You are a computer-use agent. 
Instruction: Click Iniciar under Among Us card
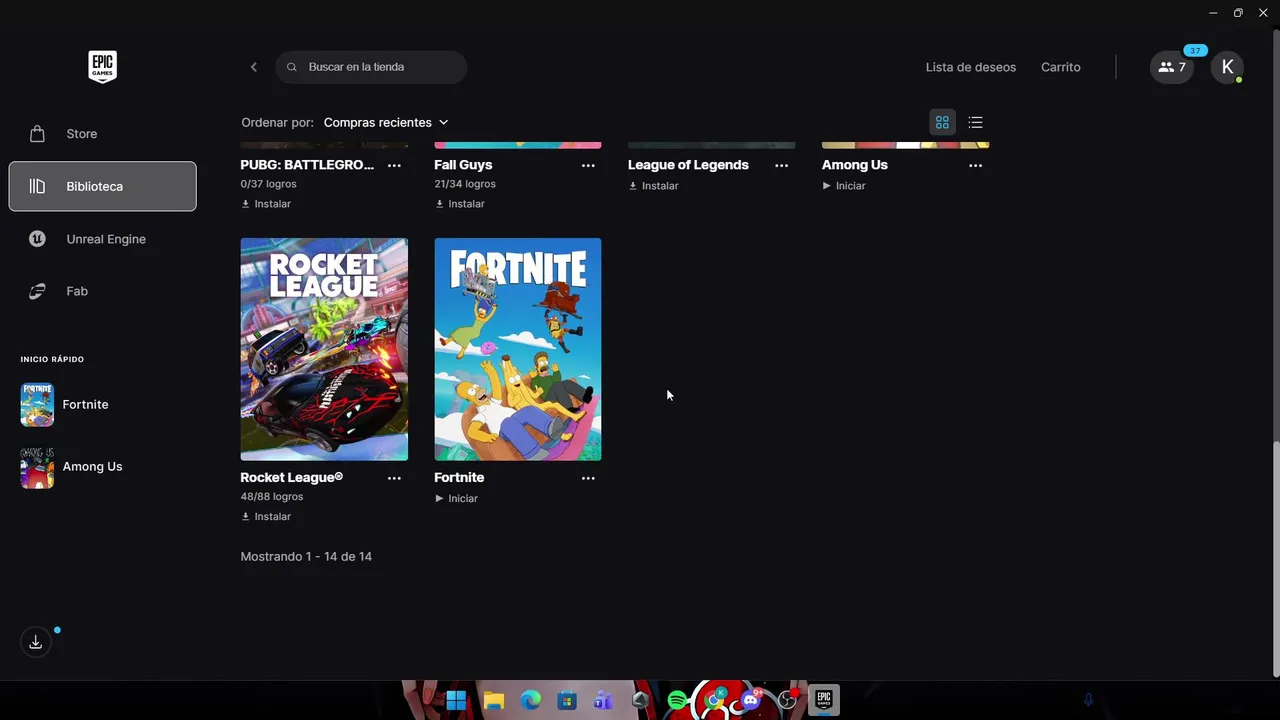pyautogui.click(x=844, y=186)
